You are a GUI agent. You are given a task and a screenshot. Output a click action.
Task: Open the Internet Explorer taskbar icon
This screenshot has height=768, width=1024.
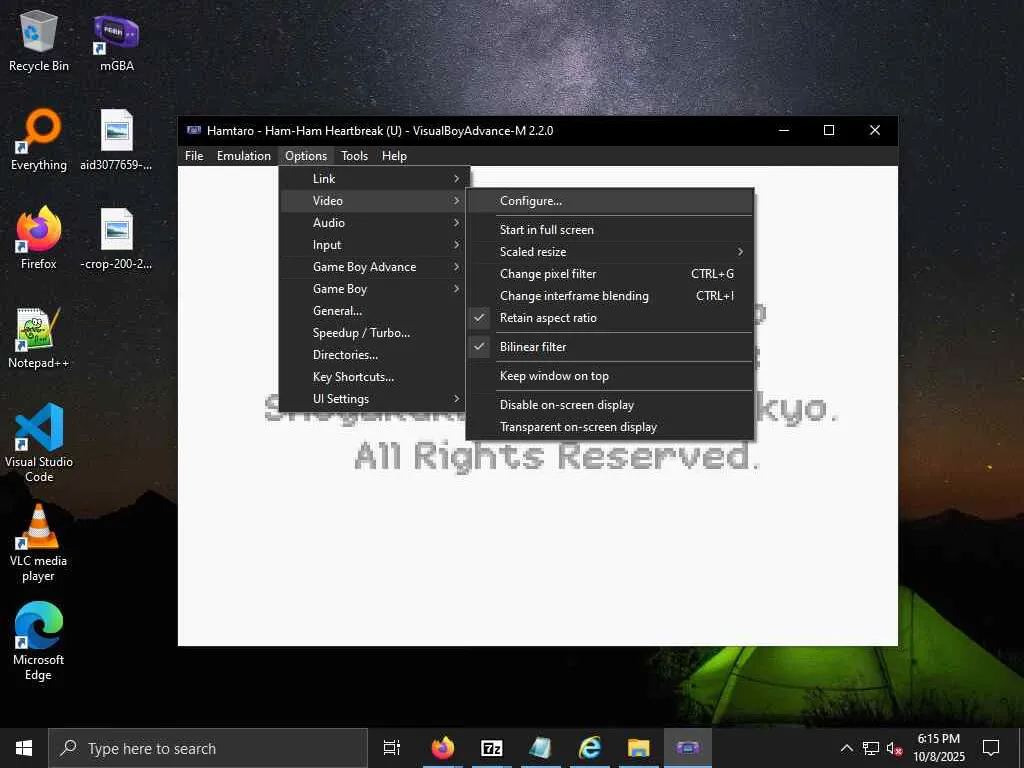point(589,748)
